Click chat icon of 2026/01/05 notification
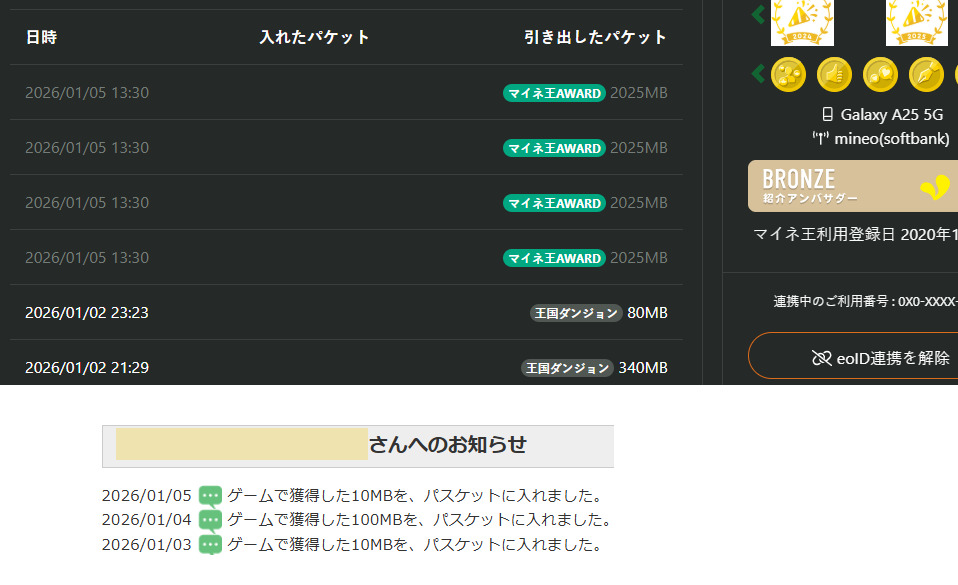Screen dimensions: 958x585 (210, 496)
